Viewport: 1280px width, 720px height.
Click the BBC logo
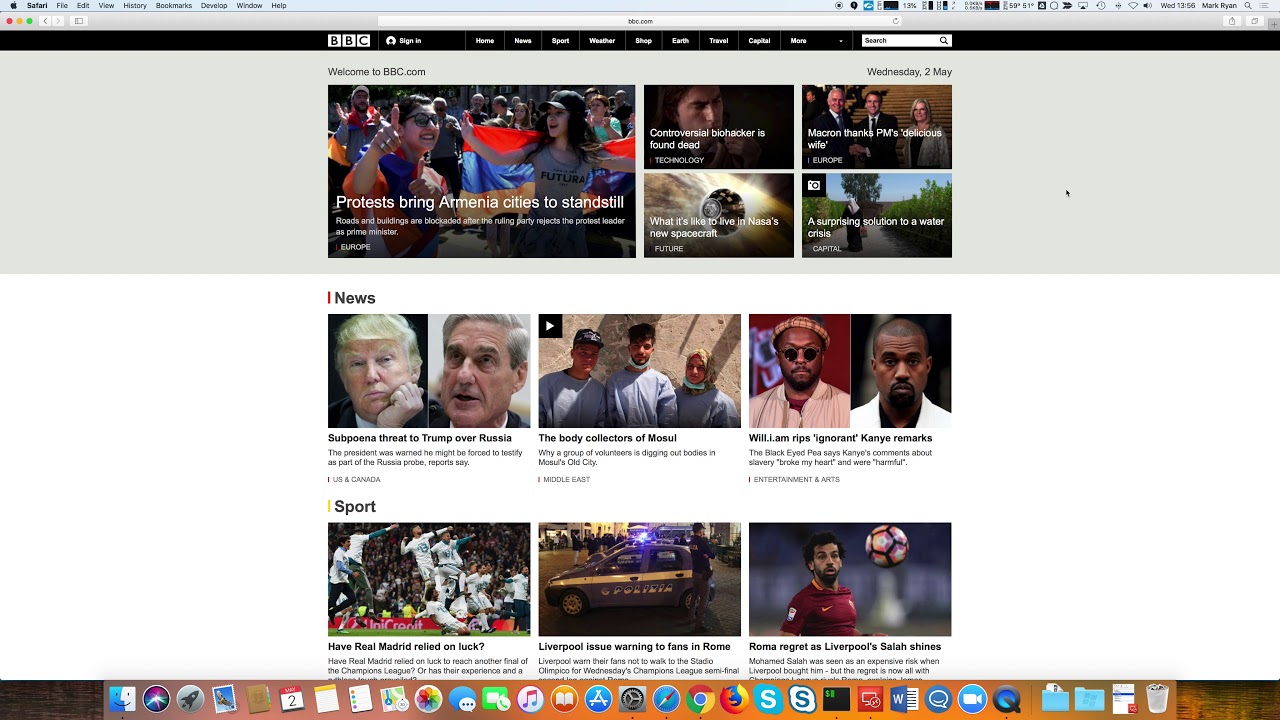click(x=349, y=41)
